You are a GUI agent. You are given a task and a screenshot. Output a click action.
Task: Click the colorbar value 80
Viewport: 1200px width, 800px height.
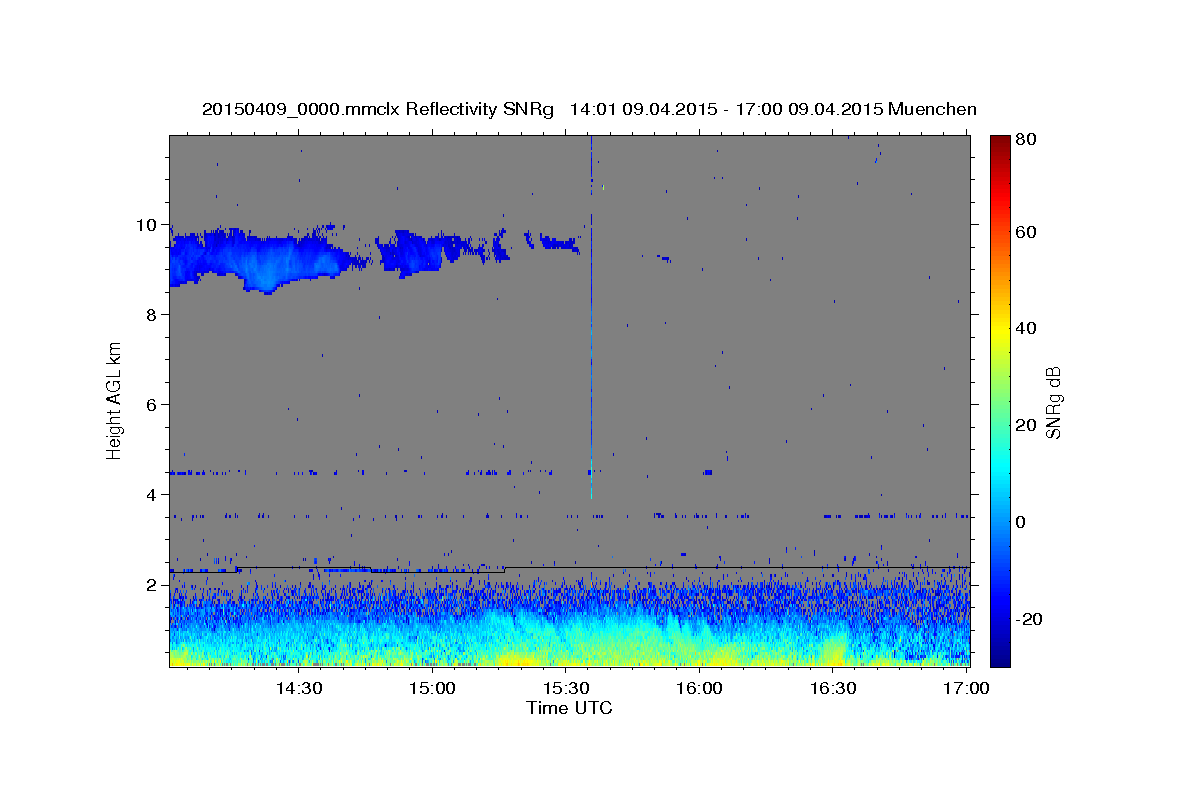pyautogui.click(x=1025, y=140)
